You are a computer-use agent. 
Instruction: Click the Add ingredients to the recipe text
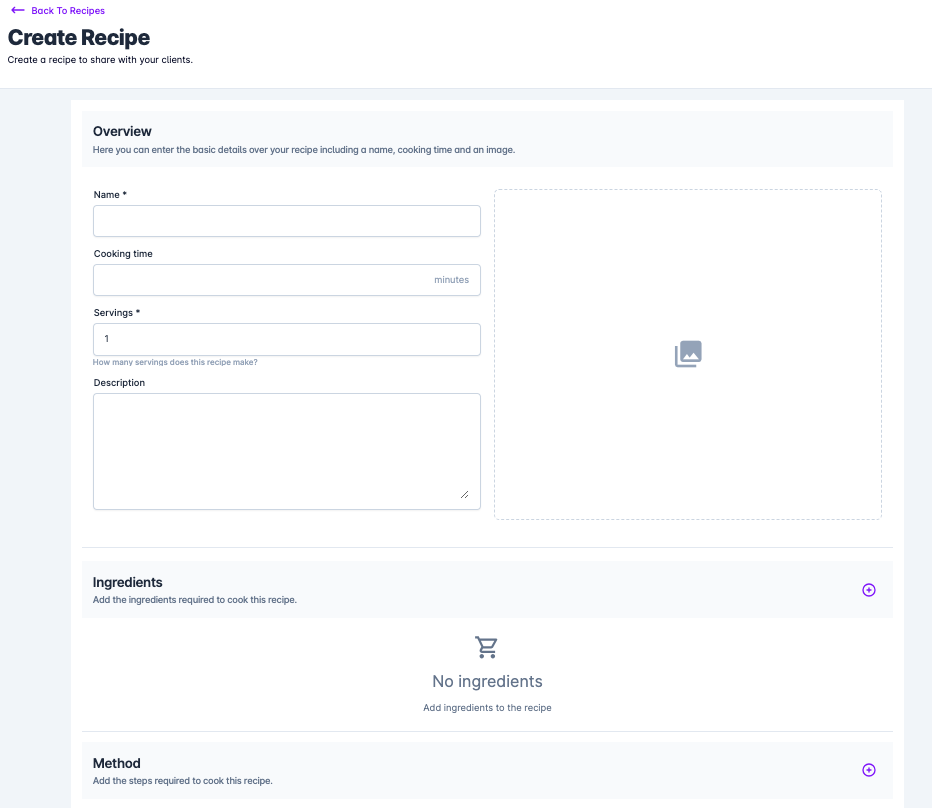[487, 708]
